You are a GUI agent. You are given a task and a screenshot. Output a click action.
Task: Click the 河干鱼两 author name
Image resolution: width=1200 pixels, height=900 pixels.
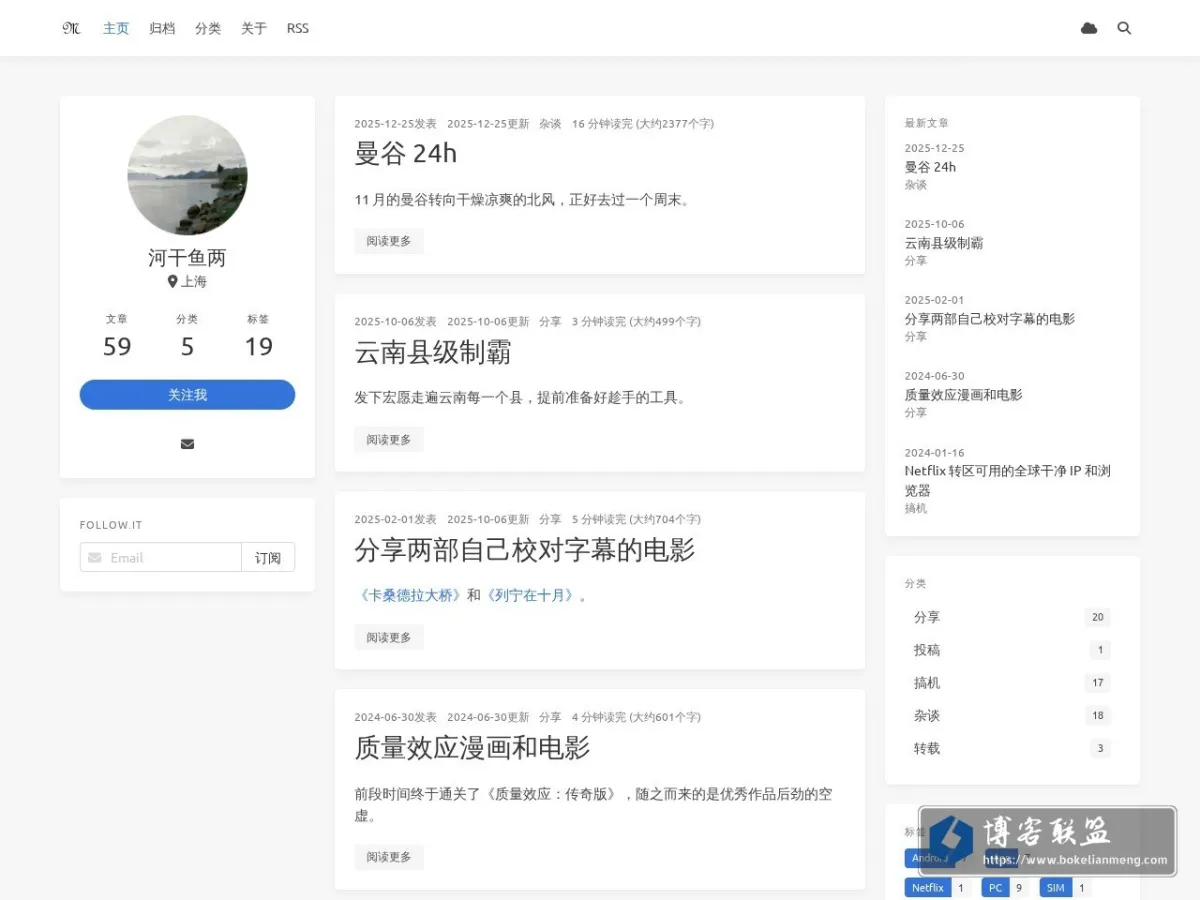(187, 258)
